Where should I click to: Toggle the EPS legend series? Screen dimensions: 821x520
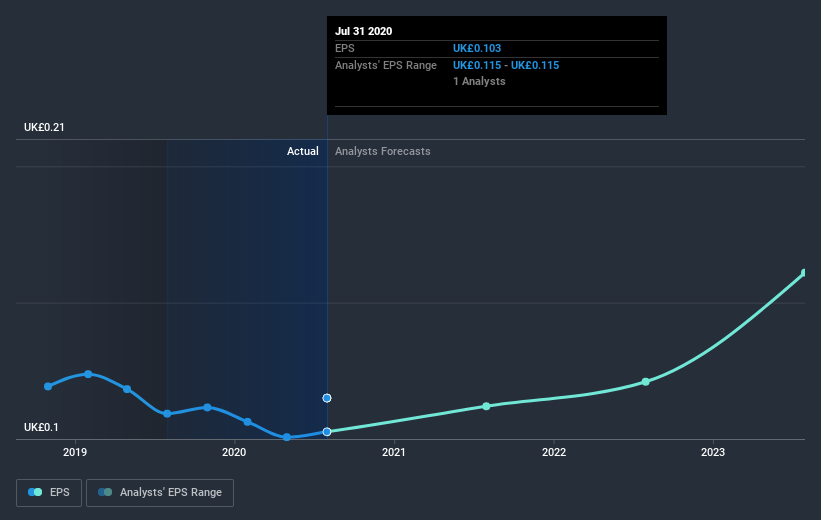(x=49, y=493)
